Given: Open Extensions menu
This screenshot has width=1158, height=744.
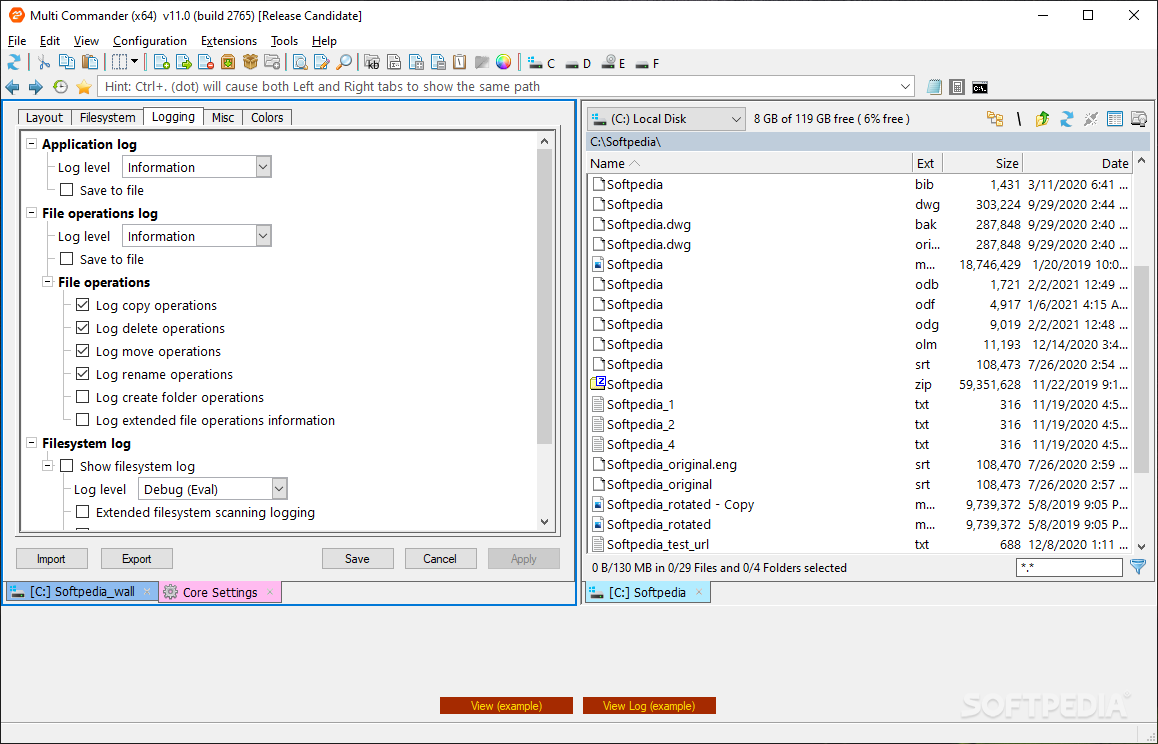Looking at the screenshot, I should click(x=229, y=41).
